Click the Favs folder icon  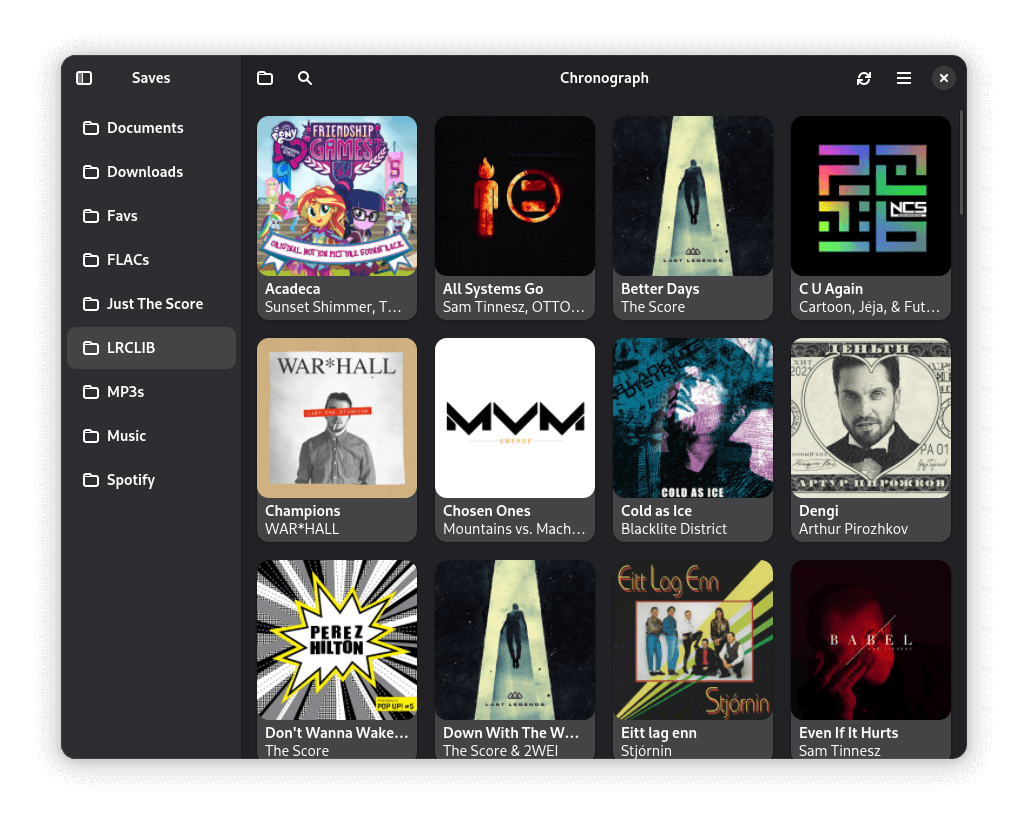(x=91, y=216)
